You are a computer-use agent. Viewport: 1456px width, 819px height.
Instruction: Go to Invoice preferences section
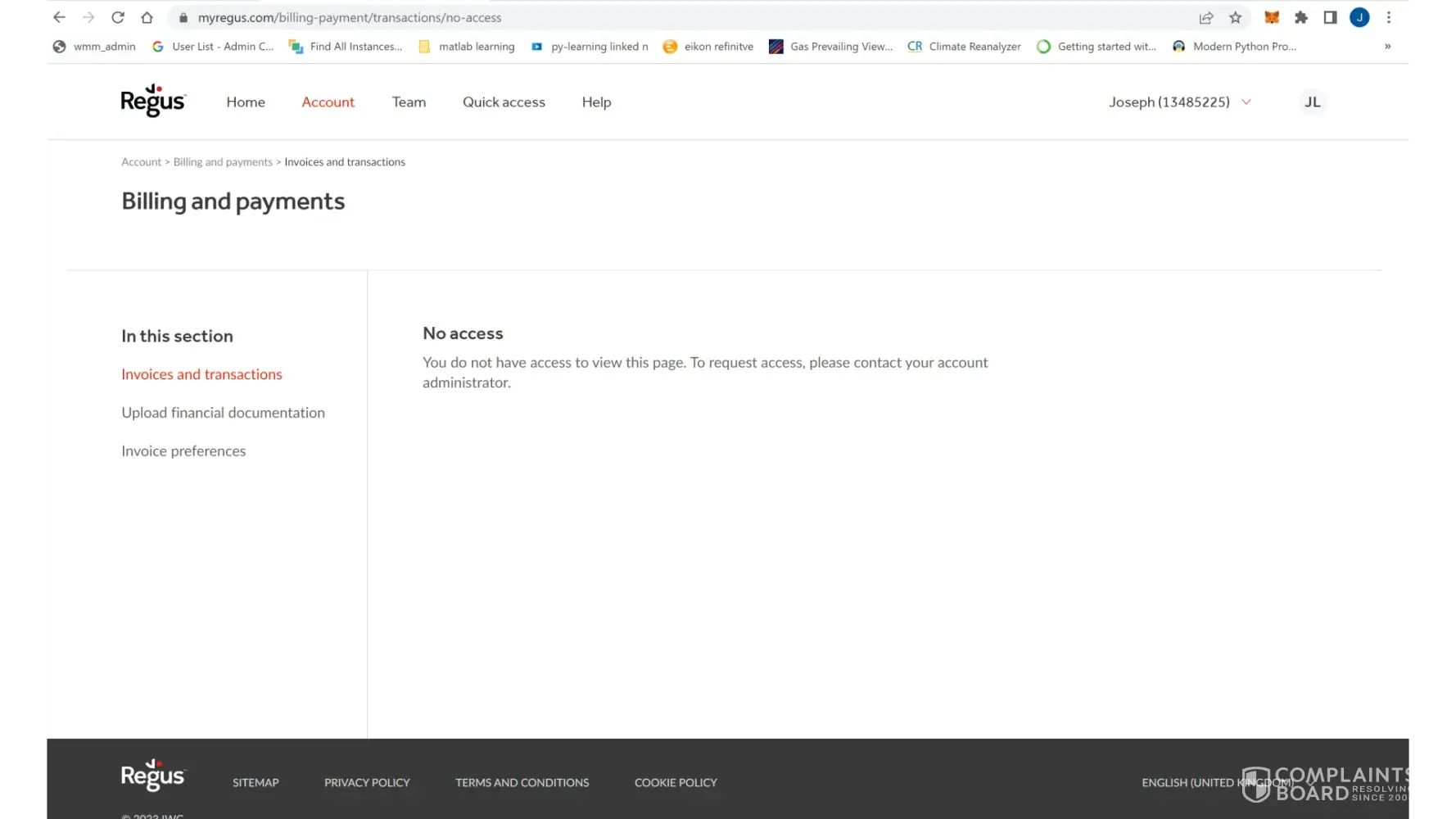pos(183,451)
